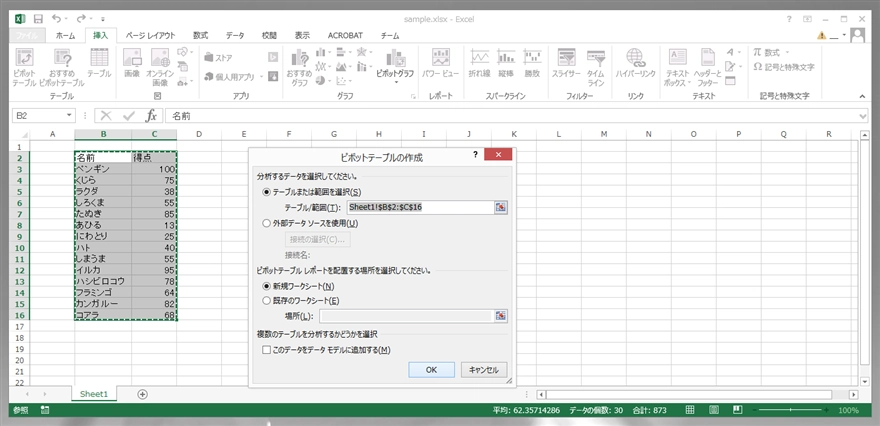Insert a Column sparkline (縦棒)
The width and height of the screenshot is (880, 426).
pyautogui.click(x=506, y=63)
